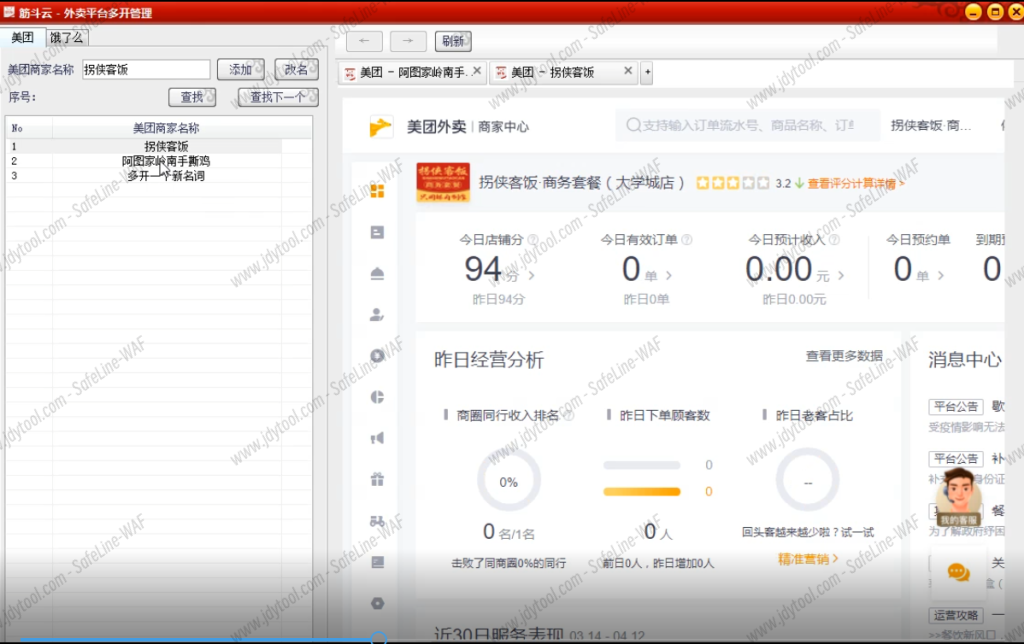1024x644 pixels.
Task: Select row 2 阿图家岭南手撕鸡
Action: point(159,161)
